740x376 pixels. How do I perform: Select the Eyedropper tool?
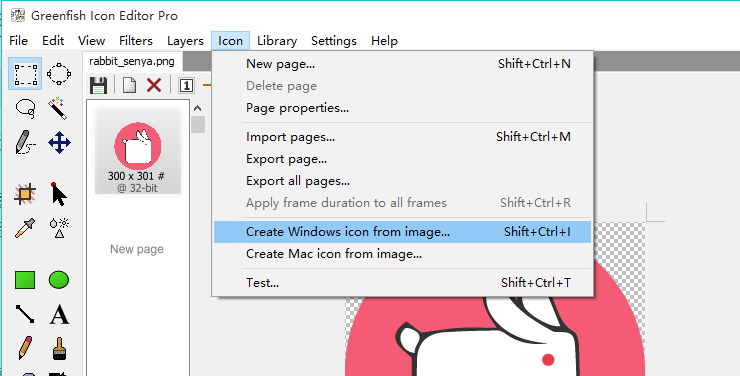coord(25,228)
